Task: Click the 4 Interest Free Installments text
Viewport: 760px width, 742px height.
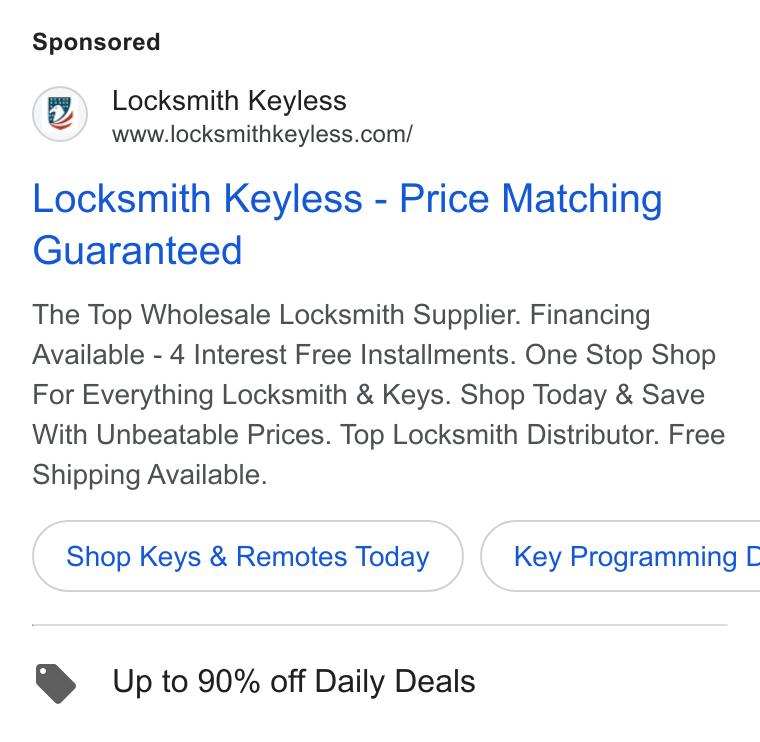Action: point(342,355)
